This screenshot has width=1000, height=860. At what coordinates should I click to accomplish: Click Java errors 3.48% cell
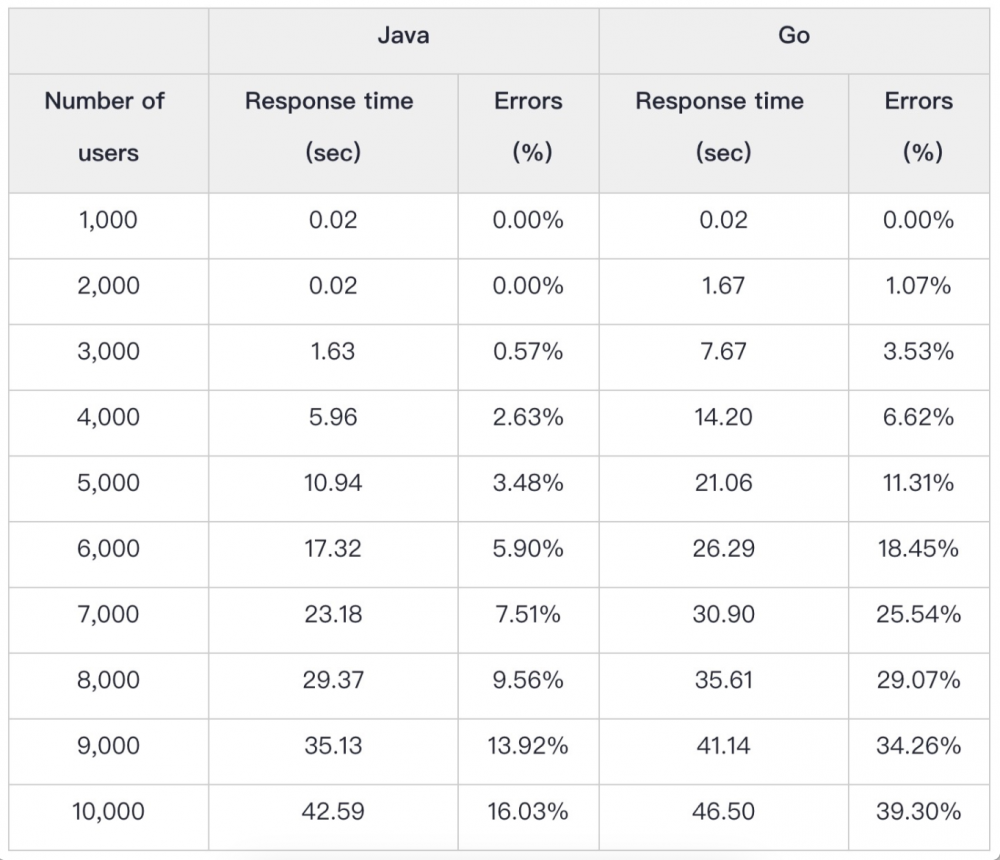point(528,483)
